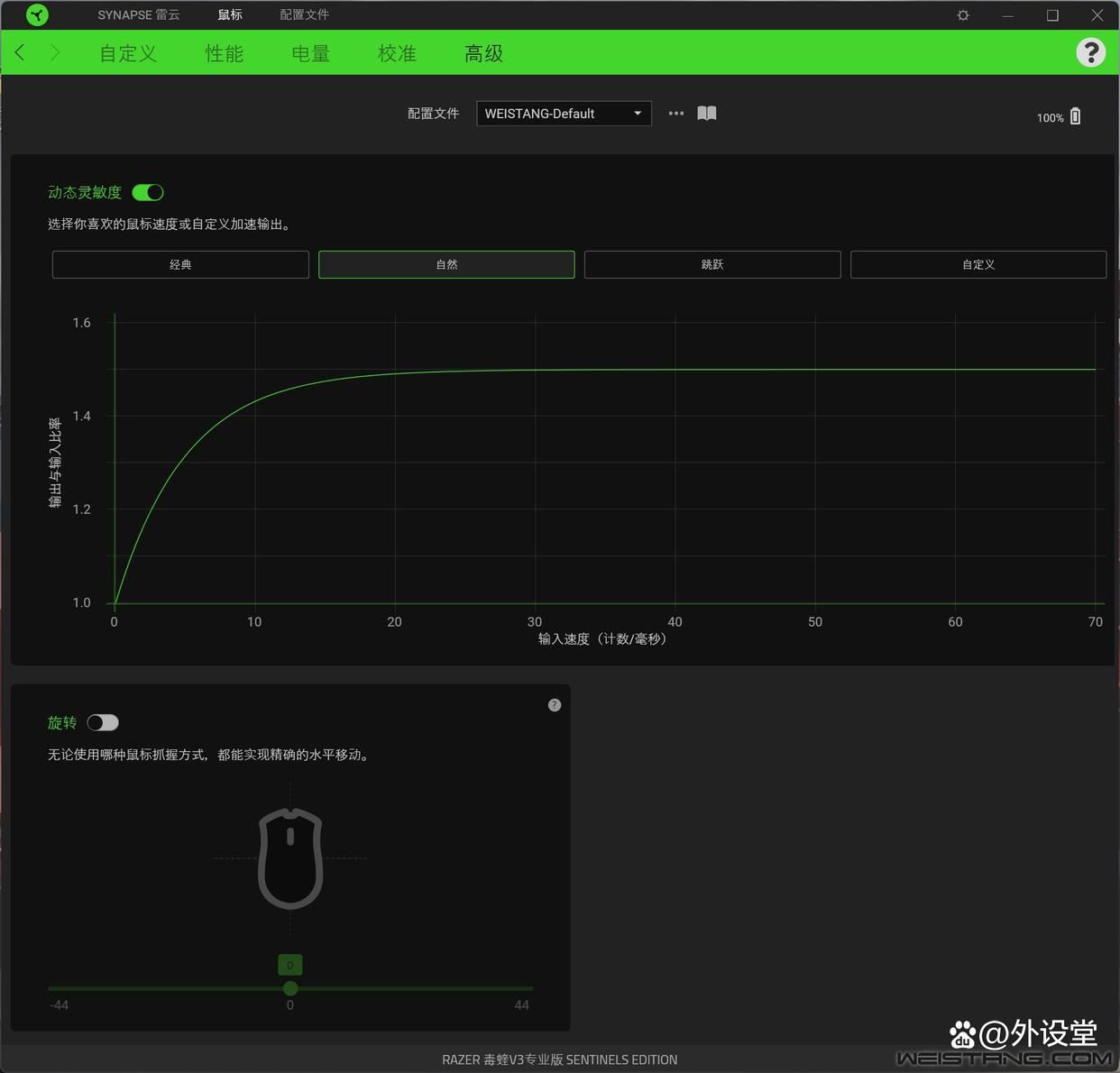The height and width of the screenshot is (1073, 1120).
Task: Open the 校准 tab
Action: pos(397,54)
